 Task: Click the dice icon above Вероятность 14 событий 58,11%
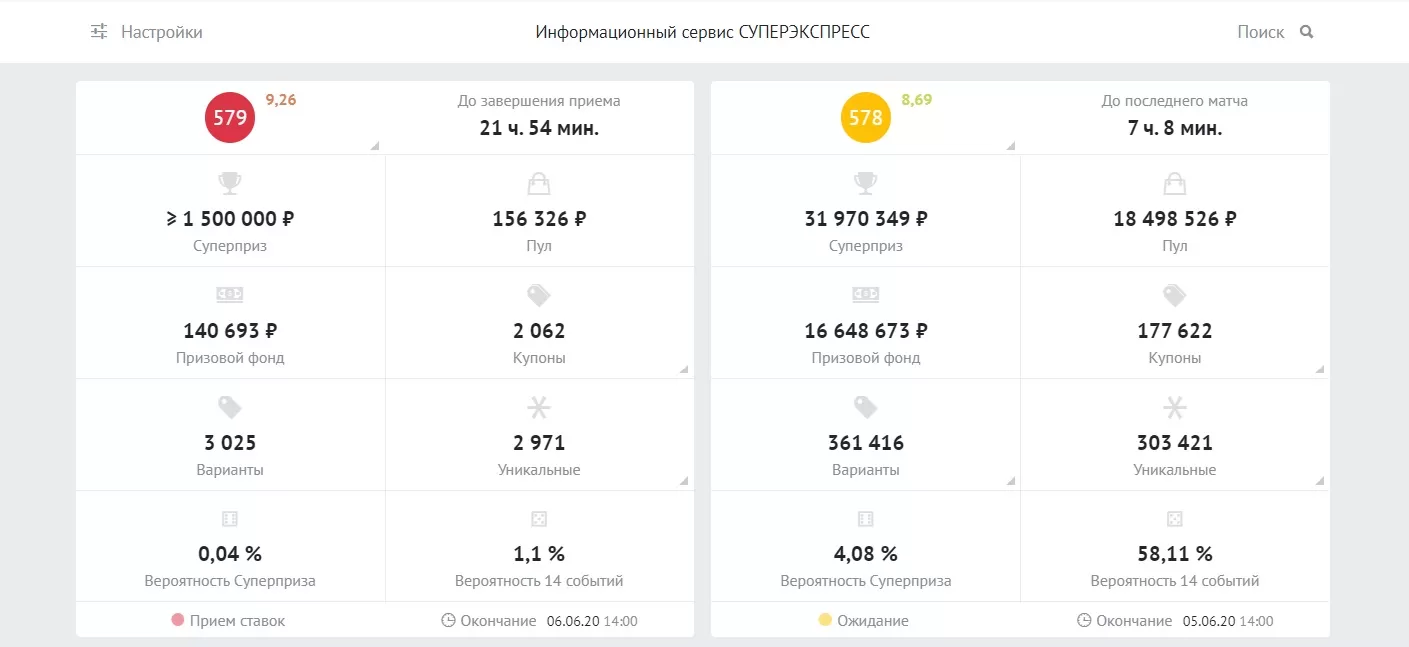click(x=1173, y=518)
